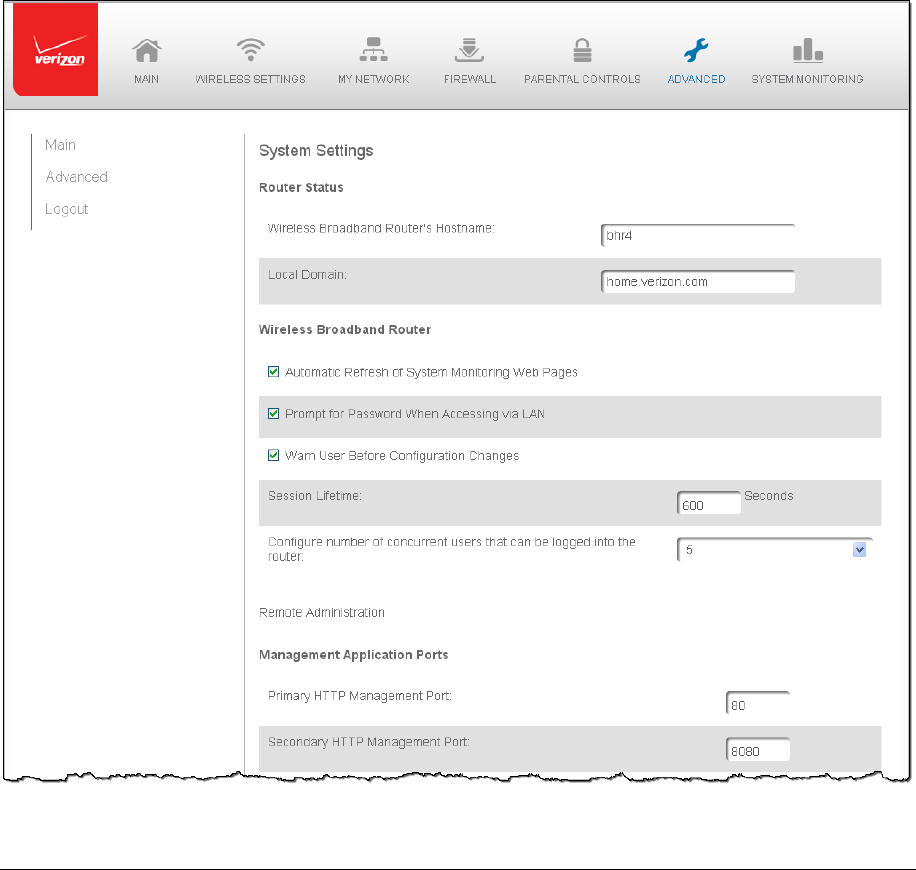Click the Wireless Broadband Router's Hostname label
Screen dimensions: 916x870
point(381,228)
